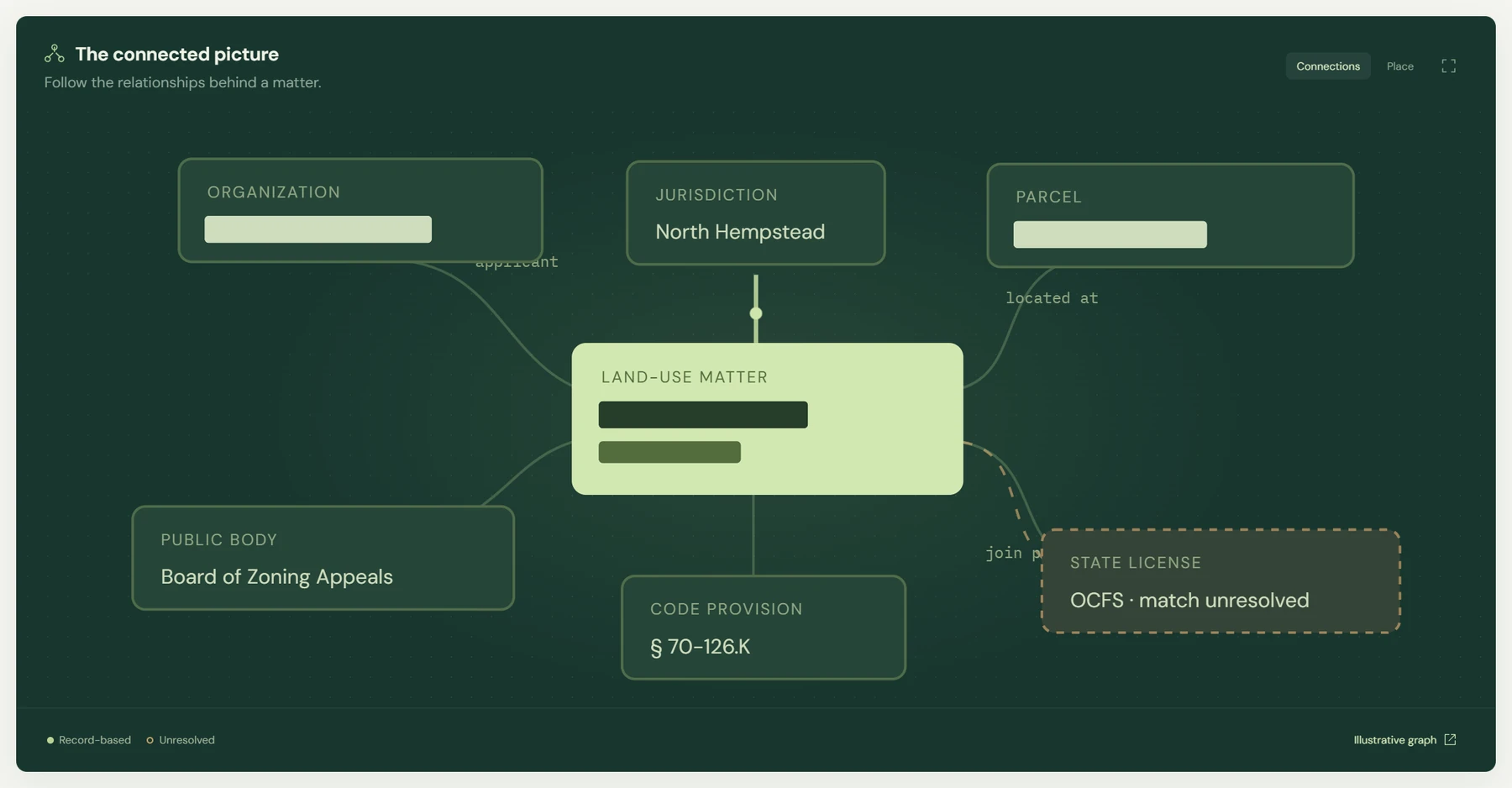This screenshot has height=788, width=1512.
Task: Click the "located at" edge label
Action: click(1052, 298)
